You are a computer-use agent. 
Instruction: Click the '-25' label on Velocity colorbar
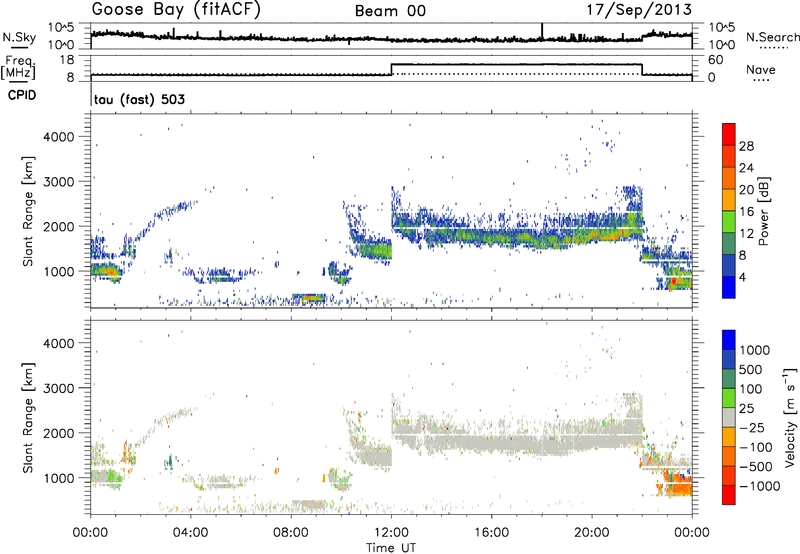(x=752, y=427)
